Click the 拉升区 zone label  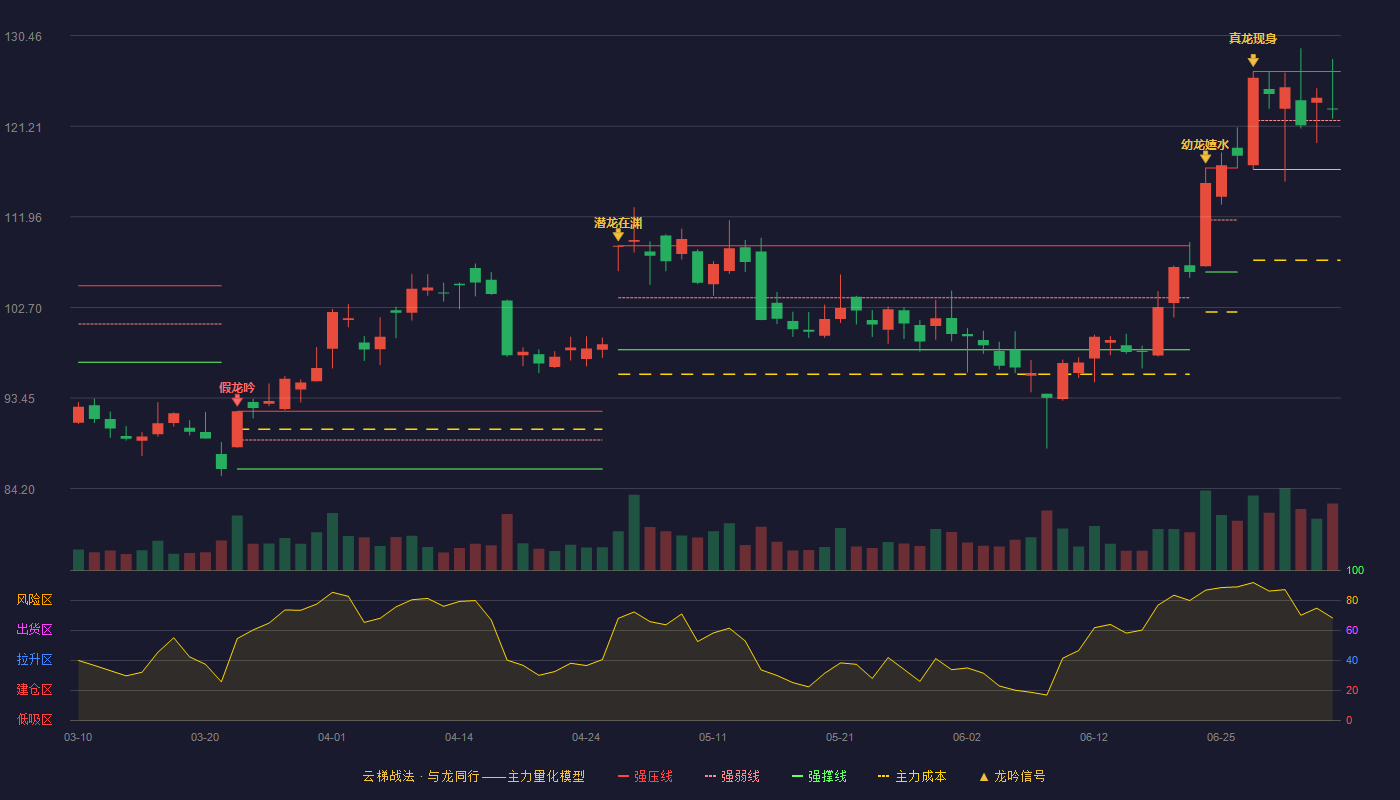[34, 660]
